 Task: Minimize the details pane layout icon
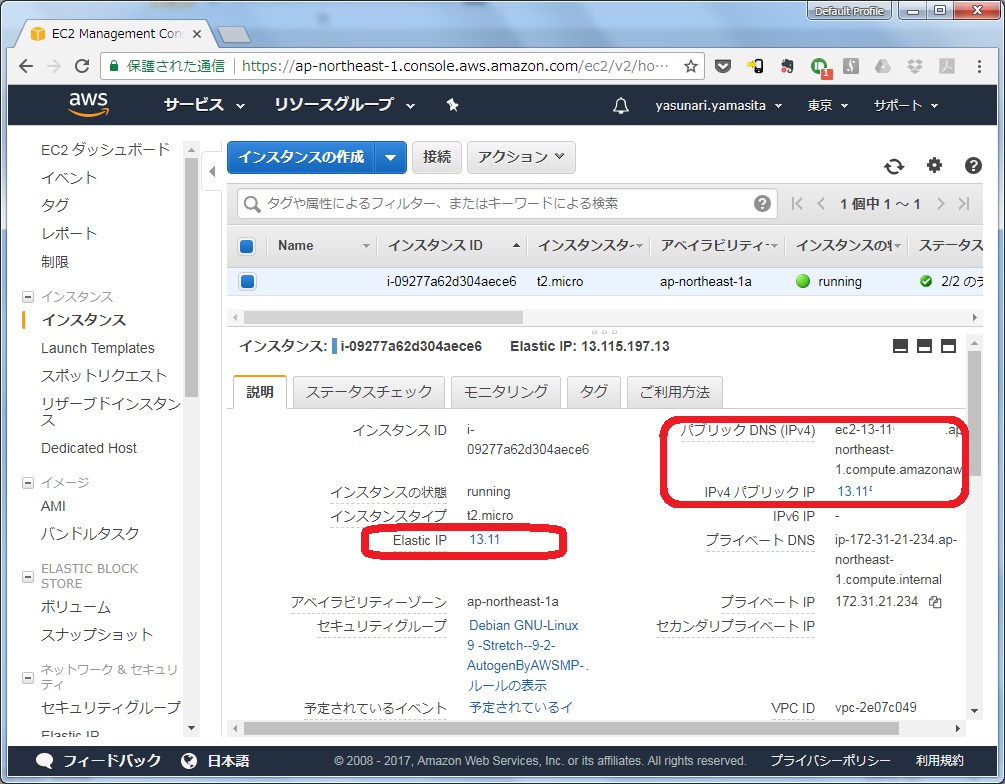[900, 346]
